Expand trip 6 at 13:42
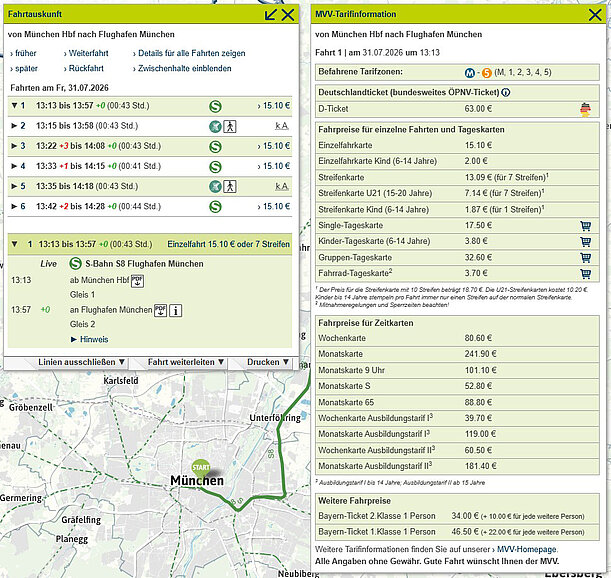 (14, 207)
